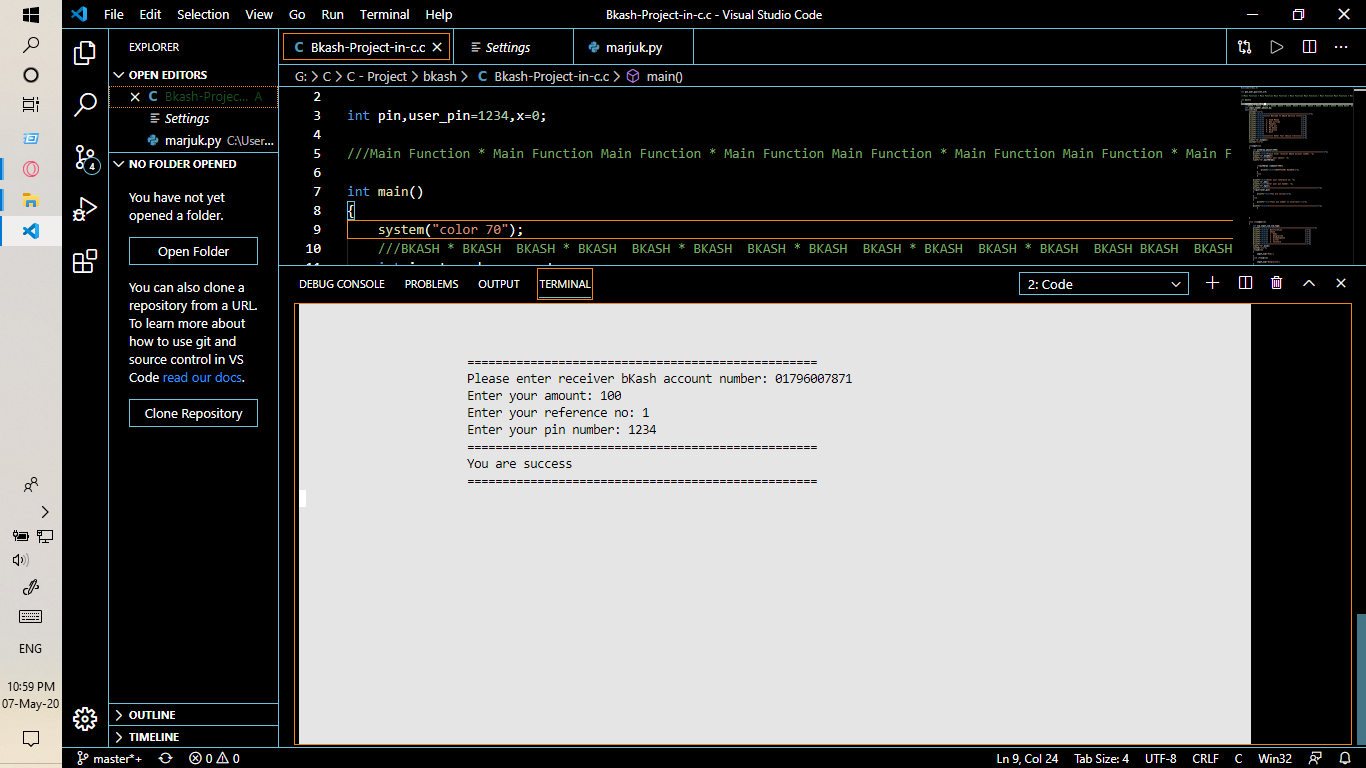
Task: Close Bkash-Project file in Open Editors
Action: (x=135, y=97)
